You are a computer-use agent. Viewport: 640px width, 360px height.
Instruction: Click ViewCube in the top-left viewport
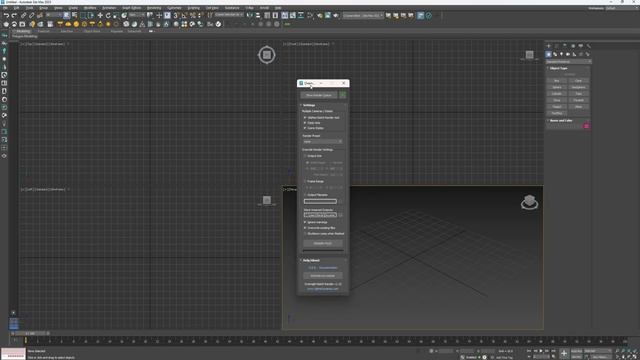pyautogui.click(x=267, y=55)
